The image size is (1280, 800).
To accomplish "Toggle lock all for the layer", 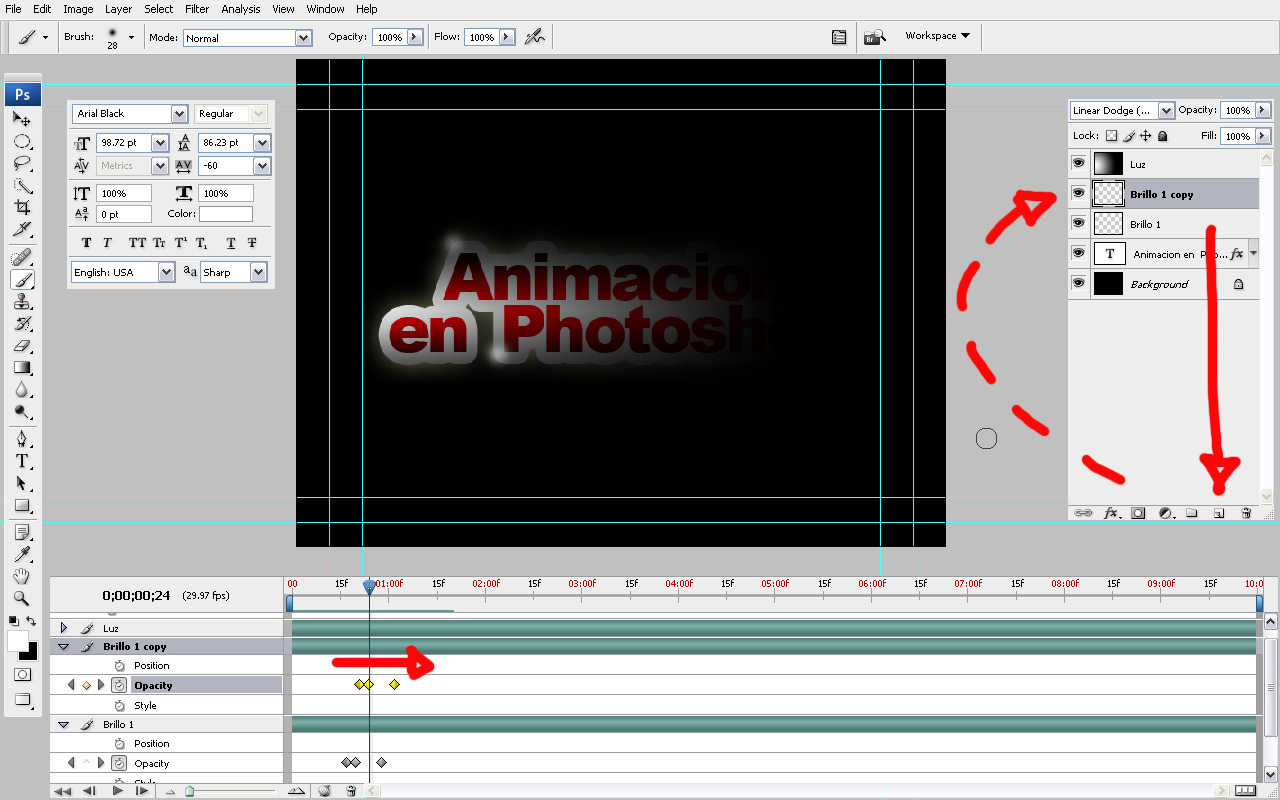I will pyautogui.click(x=1162, y=136).
